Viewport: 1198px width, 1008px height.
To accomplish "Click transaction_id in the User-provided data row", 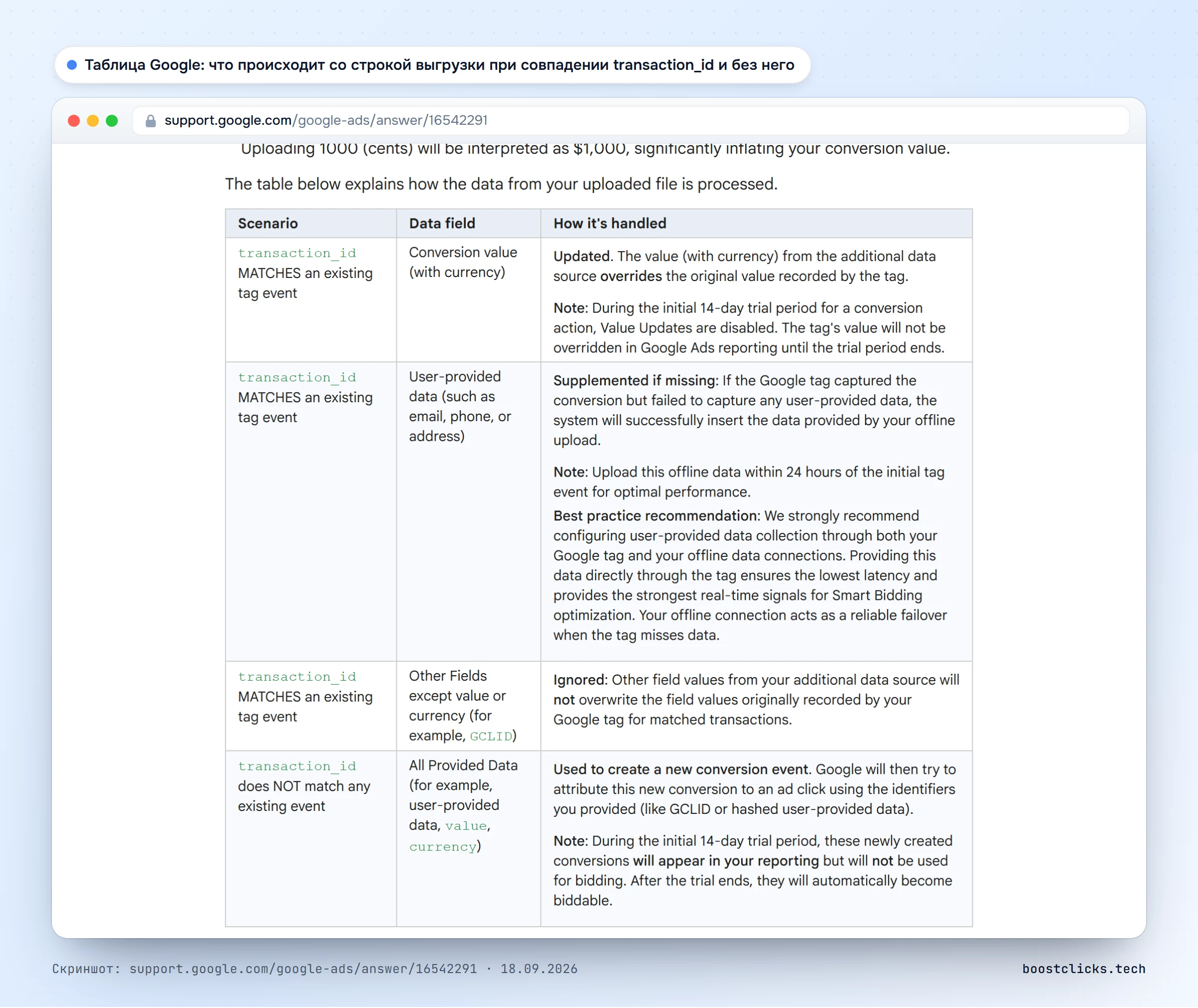I will [x=297, y=377].
